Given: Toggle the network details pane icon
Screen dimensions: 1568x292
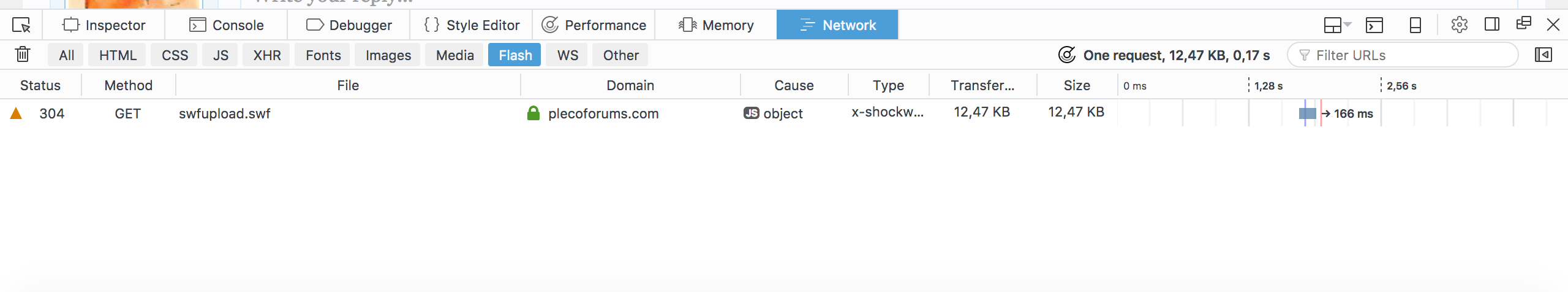Looking at the screenshot, I should coord(1543,55).
